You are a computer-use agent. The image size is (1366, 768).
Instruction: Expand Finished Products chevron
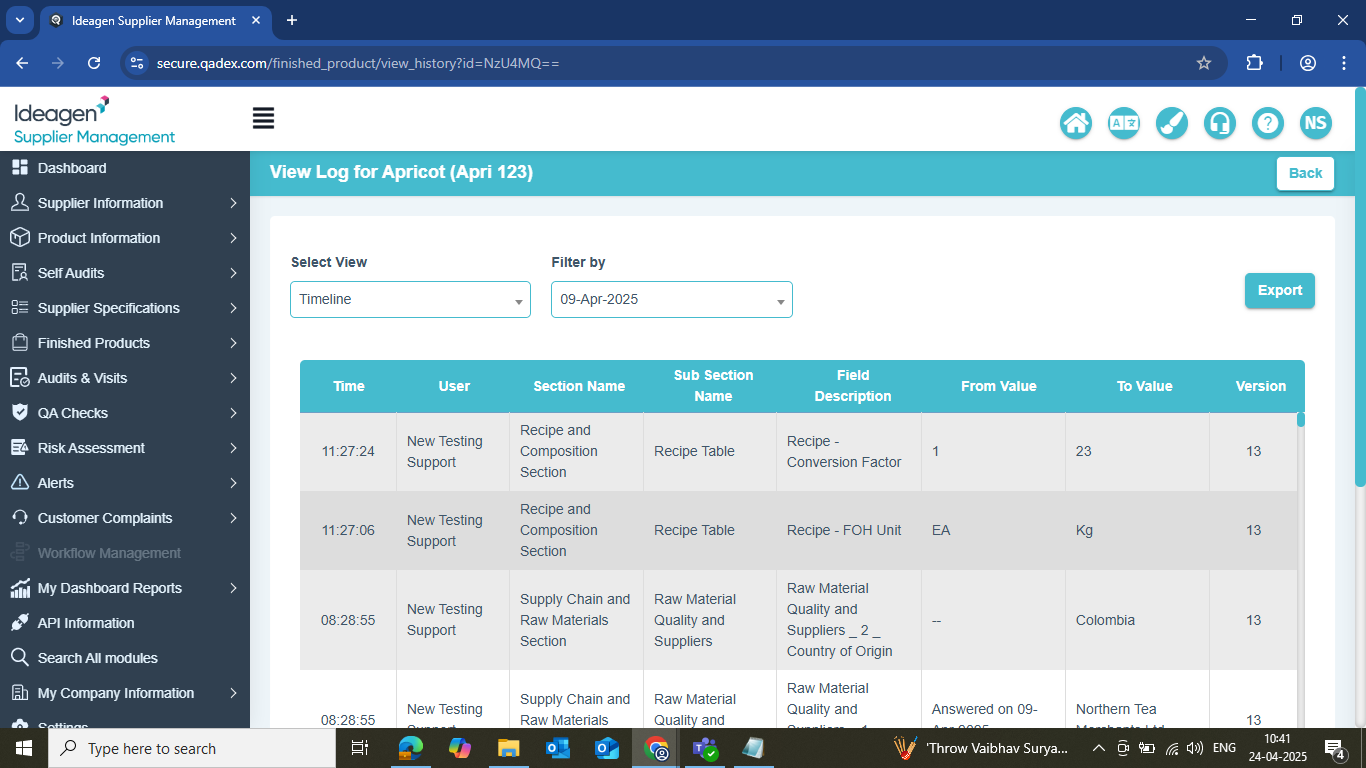tap(233, 343)
